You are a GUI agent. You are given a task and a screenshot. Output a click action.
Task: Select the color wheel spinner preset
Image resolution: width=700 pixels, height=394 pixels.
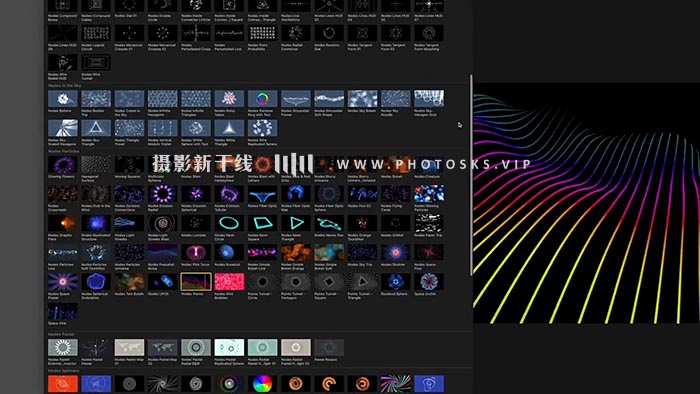pos(262,384)
